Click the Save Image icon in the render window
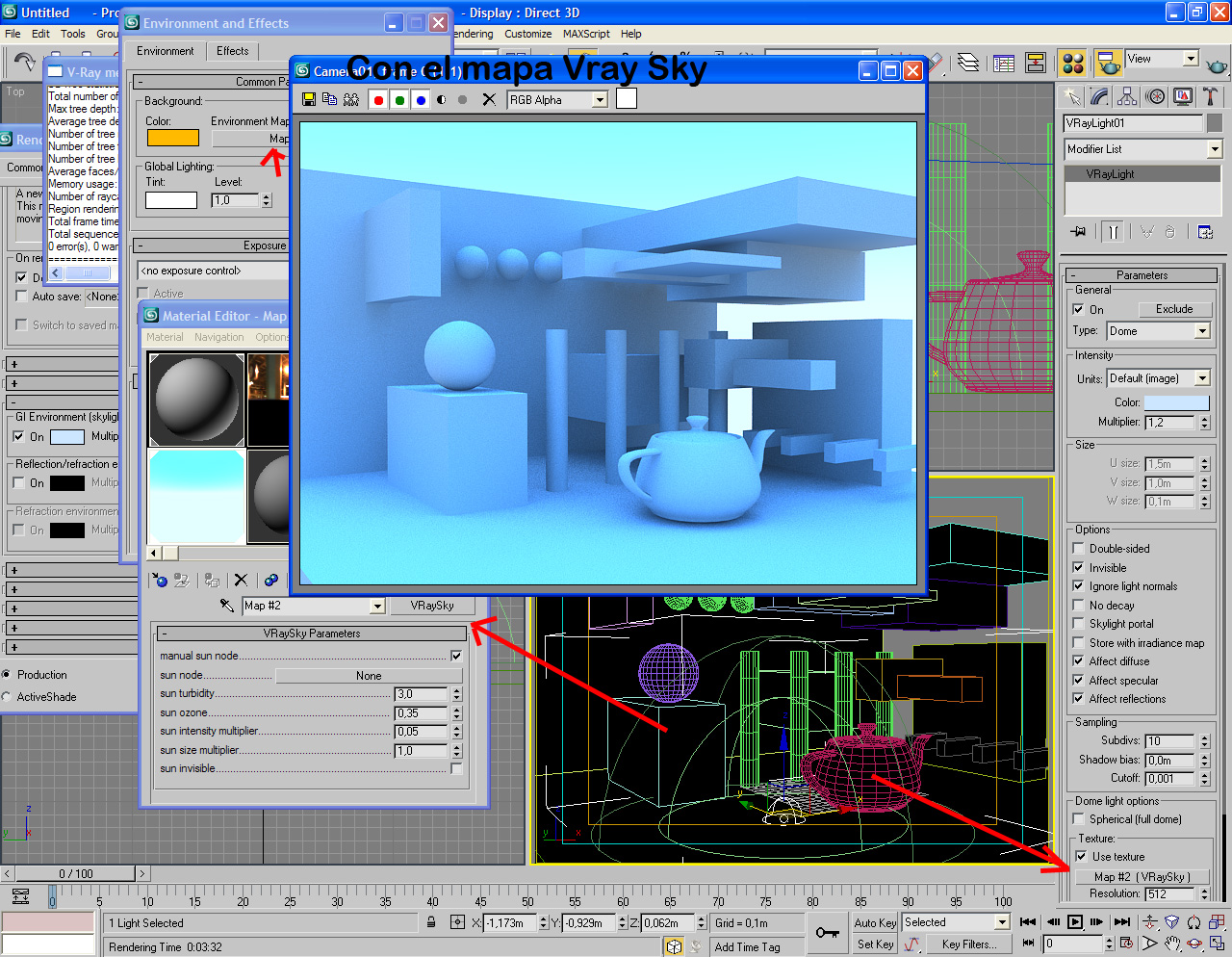Viewport: 1232px width, 957px height. [x=307, y=98]
